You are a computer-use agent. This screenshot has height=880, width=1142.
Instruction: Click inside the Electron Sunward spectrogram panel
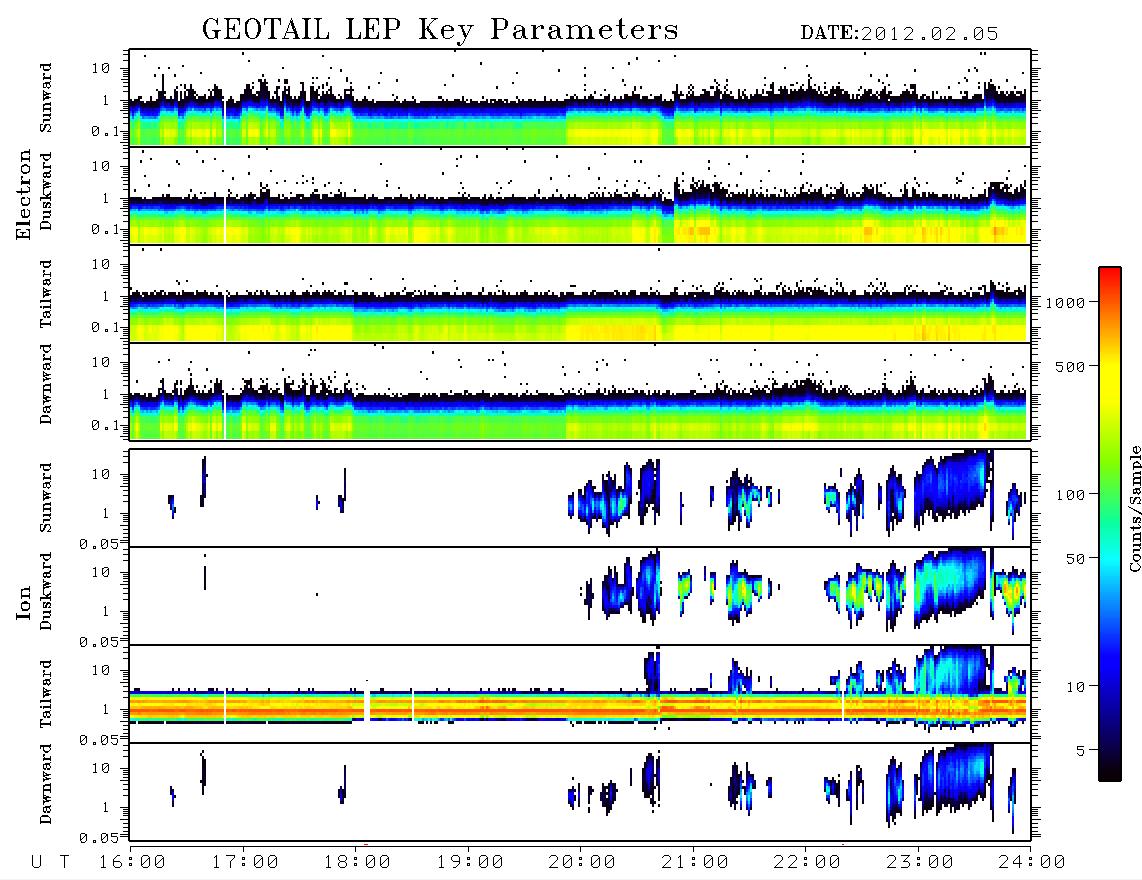click(580, 97)
